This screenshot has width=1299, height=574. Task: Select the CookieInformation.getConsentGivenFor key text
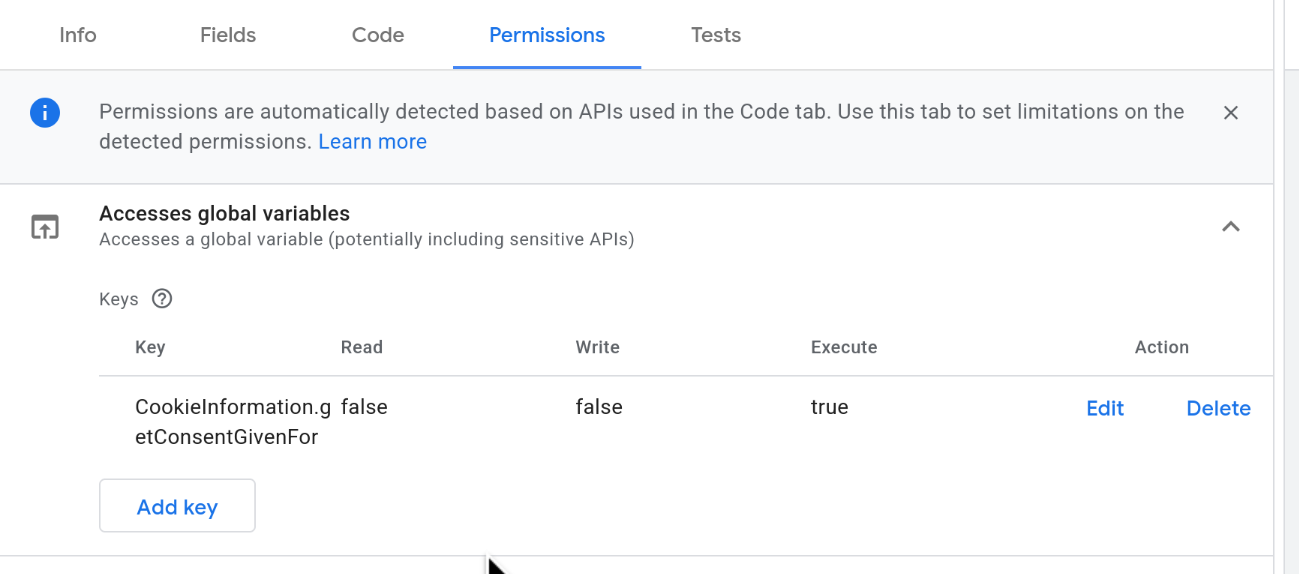click(233, 422)
